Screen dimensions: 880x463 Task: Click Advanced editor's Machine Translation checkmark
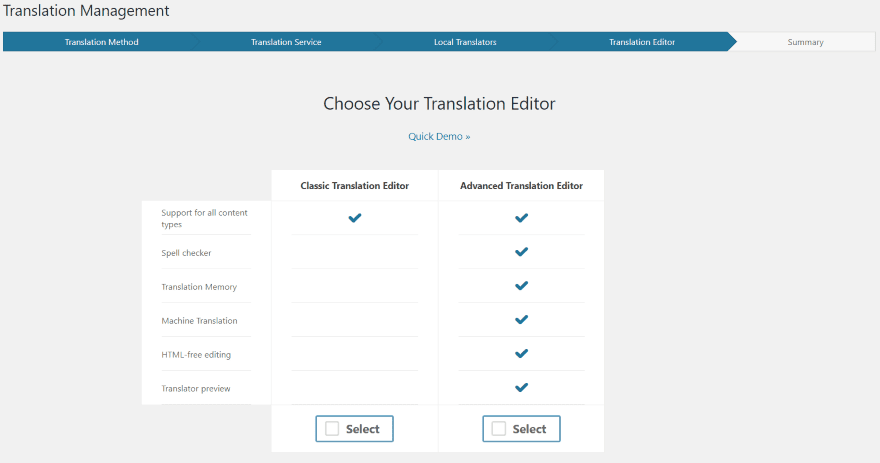click(x=521, y=320)
